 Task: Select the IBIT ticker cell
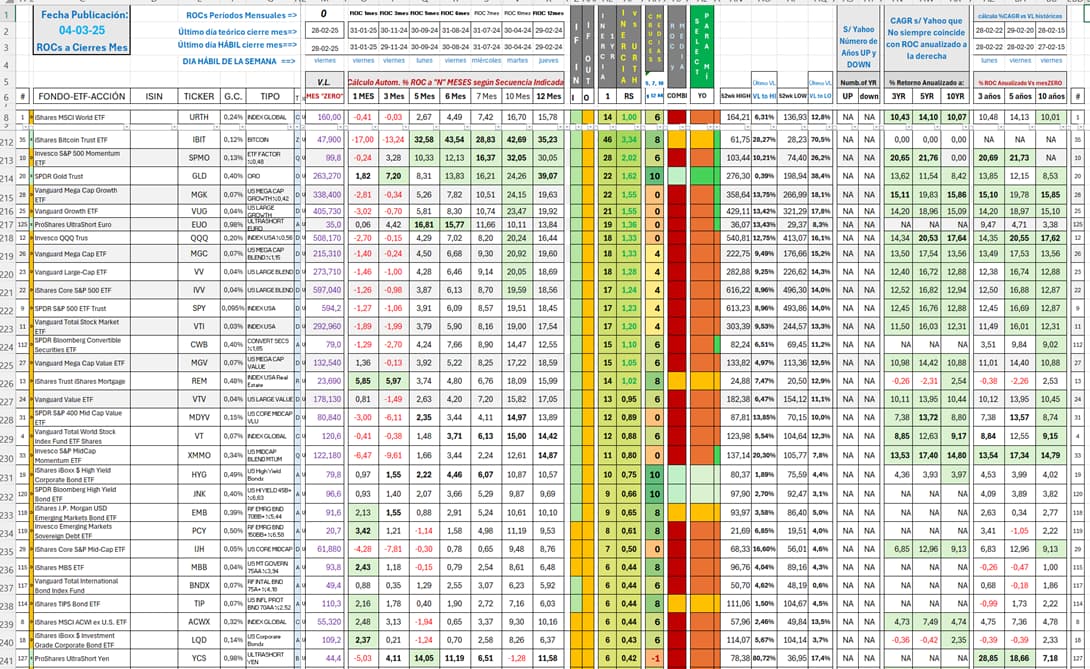click(x=199, y=140)
